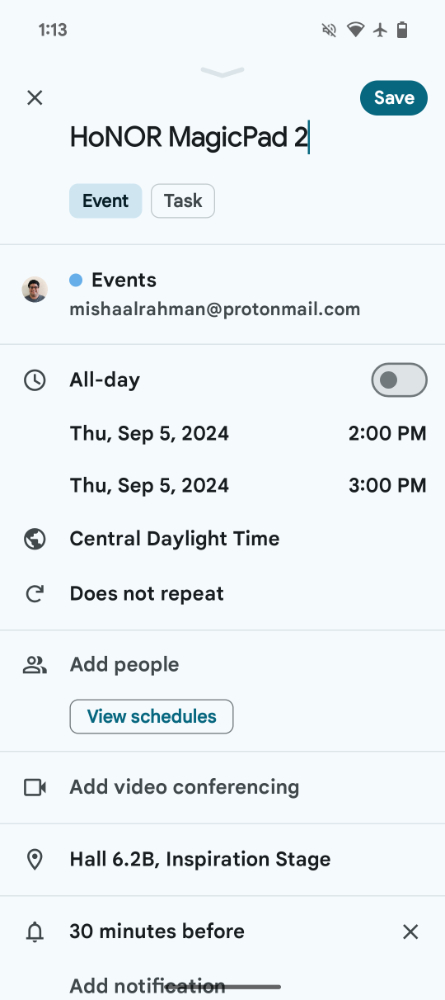The image size is (445, 1000).
Task: Save the event
Action: click(x=393, y=98)
